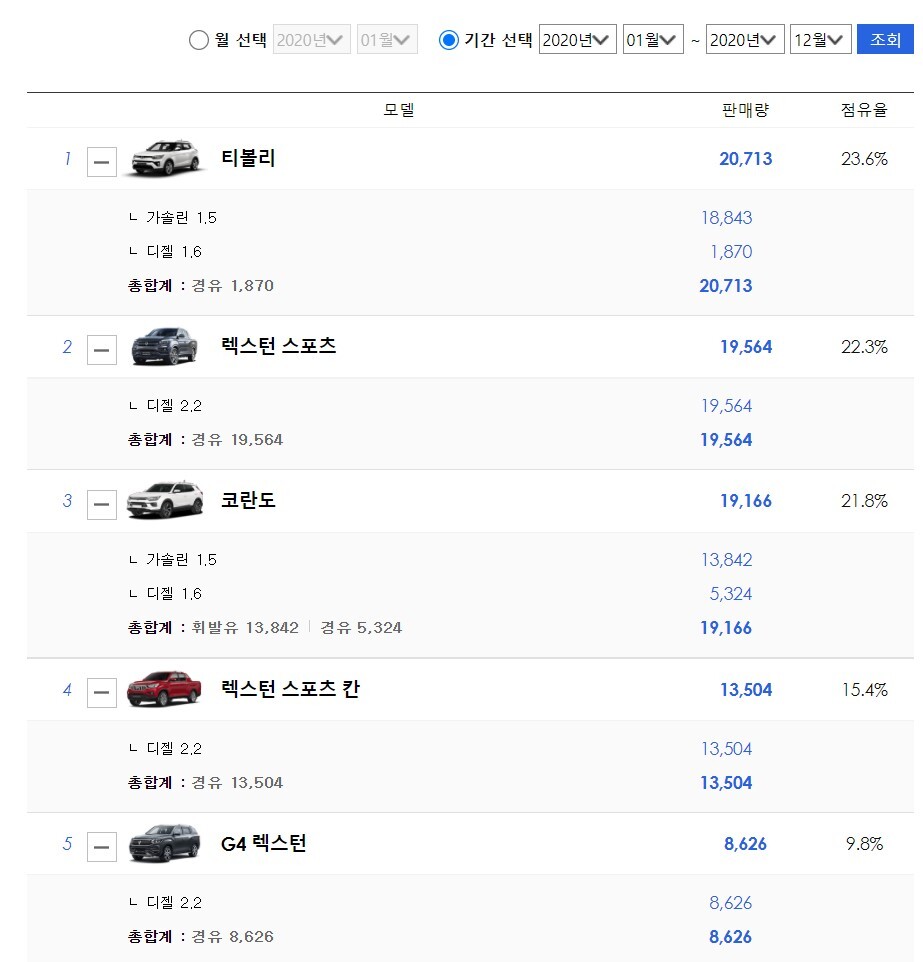Image resolution: width=923 pixels, height=962 pixels.
Task: Click the 가솔린 1.5 row under 티볼리
Action: click(x=173, y=218)
